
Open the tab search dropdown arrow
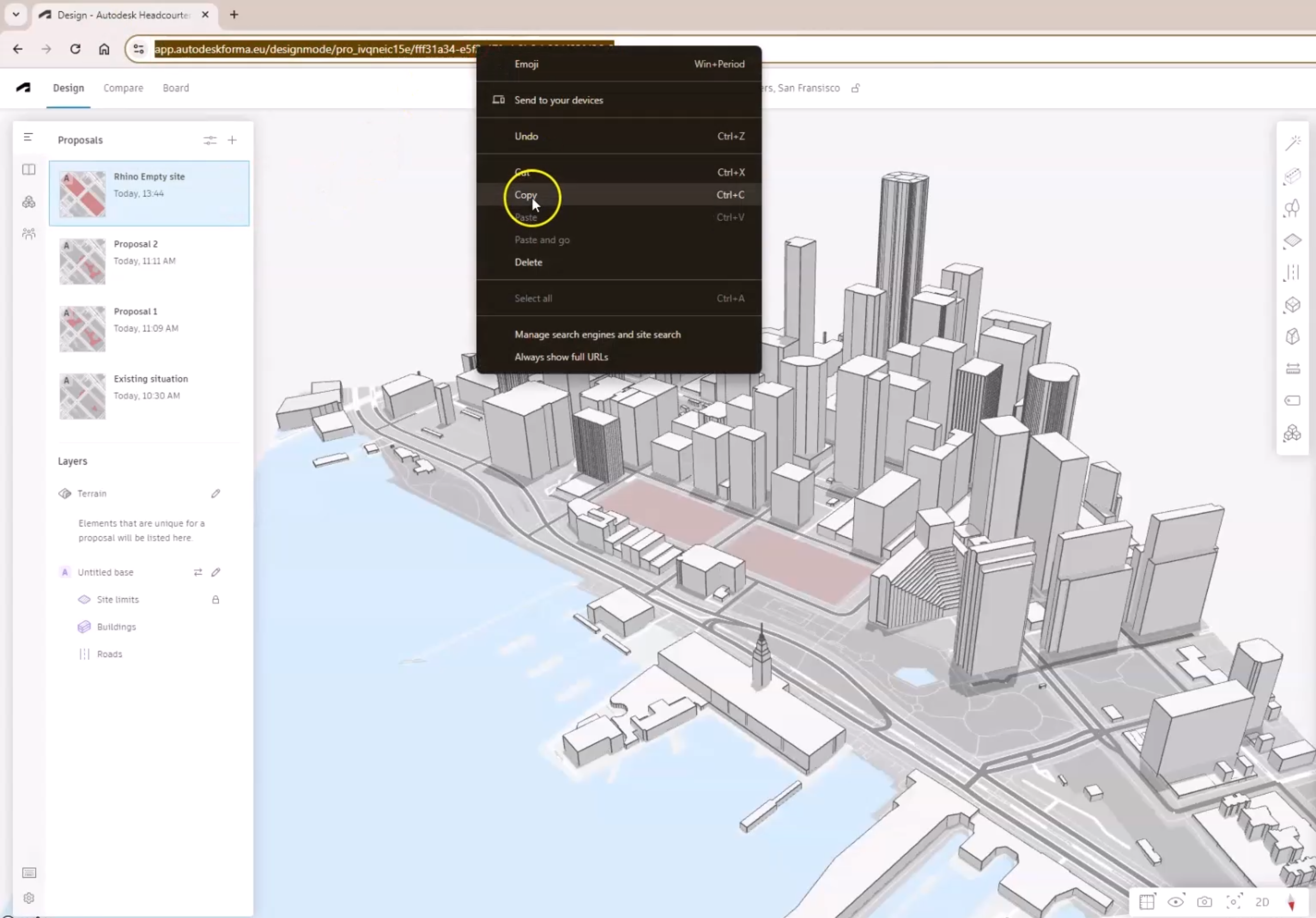pyautogui.click(x=16, y=14)
